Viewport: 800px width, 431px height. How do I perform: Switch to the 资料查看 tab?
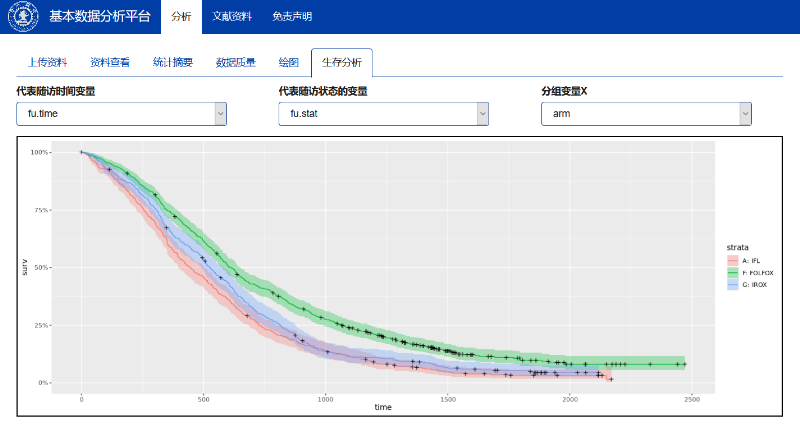tap(110, 62)
